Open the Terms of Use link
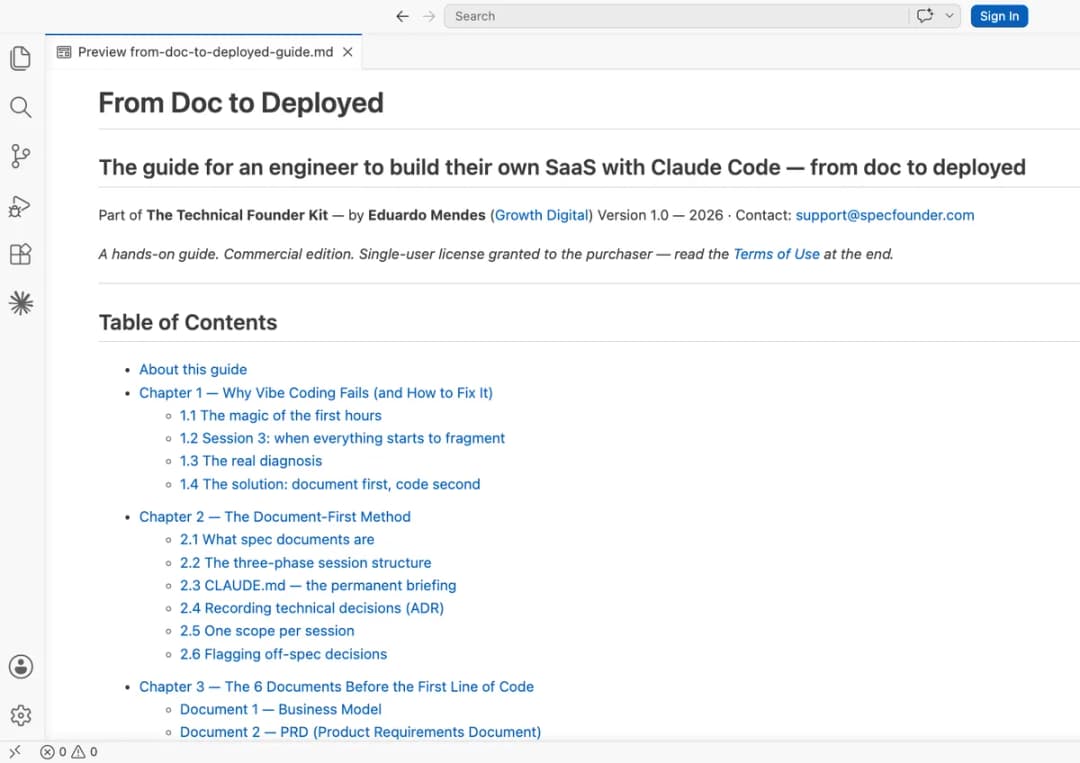1080x763 pixels. 776,254
